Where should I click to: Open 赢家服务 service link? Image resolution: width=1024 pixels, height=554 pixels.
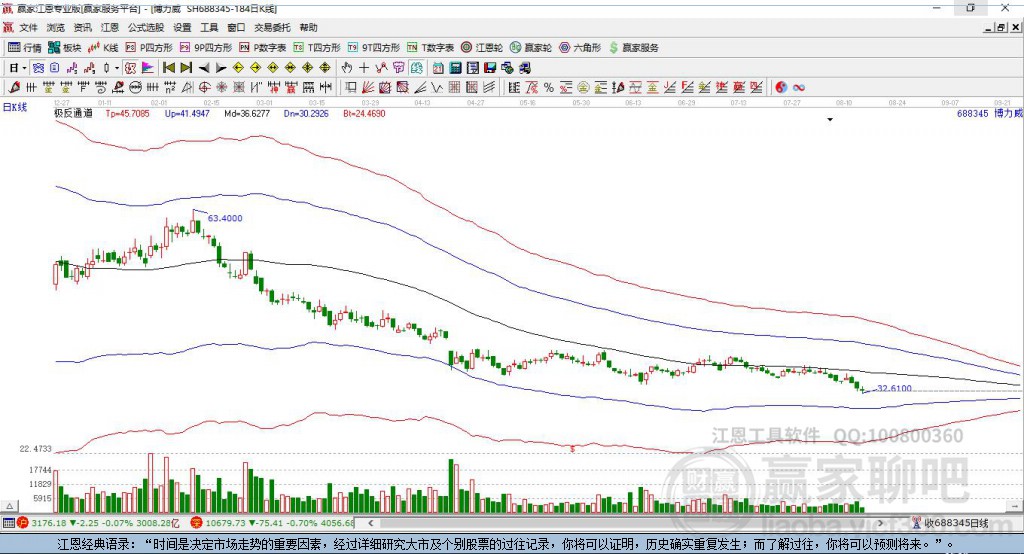pos(634,48)
